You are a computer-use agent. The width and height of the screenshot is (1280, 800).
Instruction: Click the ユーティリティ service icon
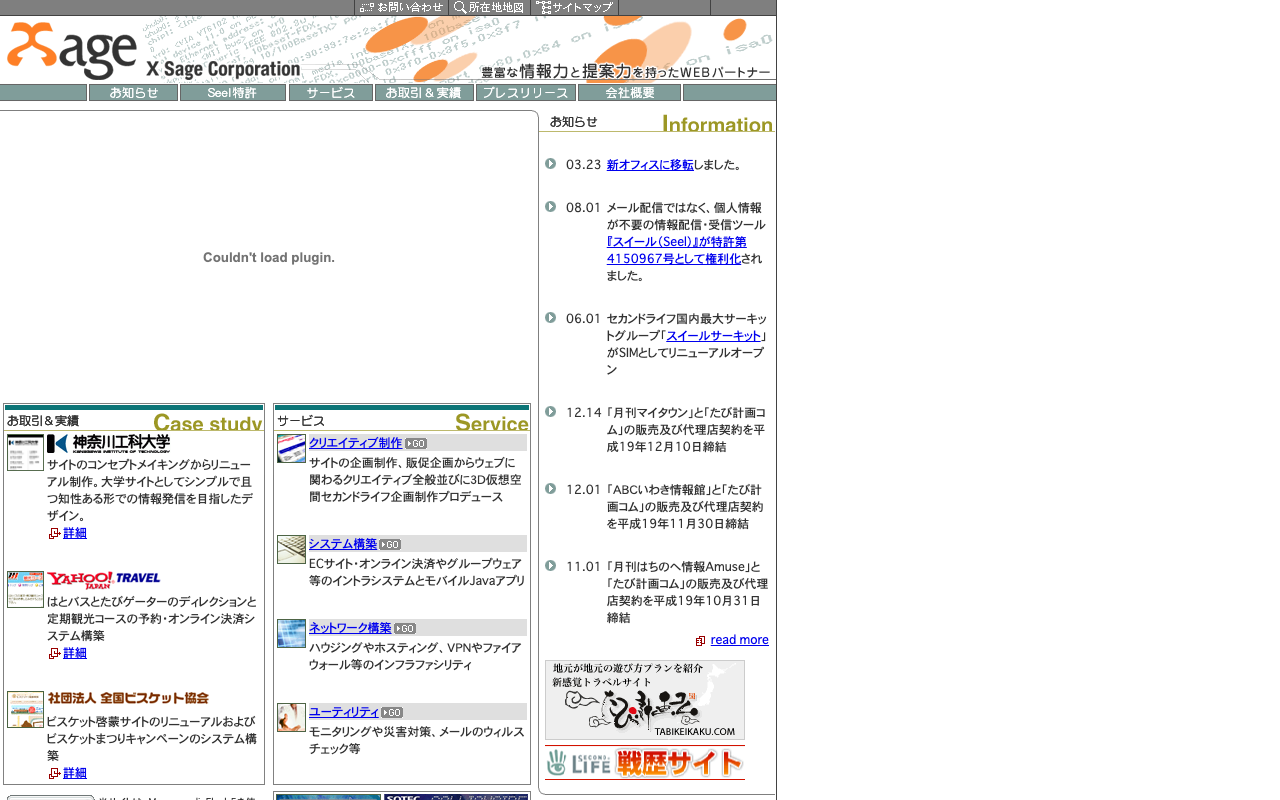[291, 717]
